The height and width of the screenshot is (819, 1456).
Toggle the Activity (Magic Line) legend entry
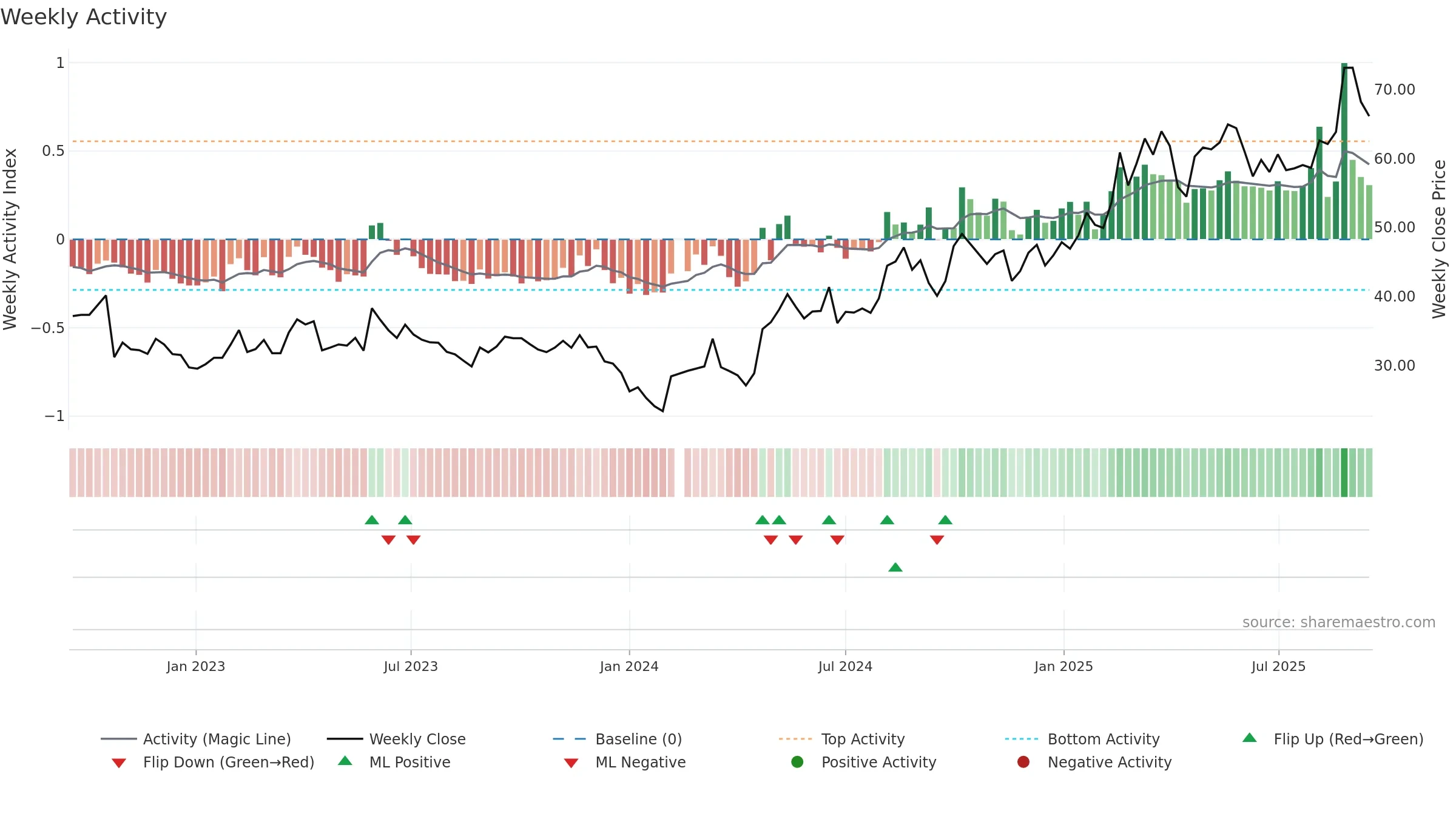tap(196, 739)
